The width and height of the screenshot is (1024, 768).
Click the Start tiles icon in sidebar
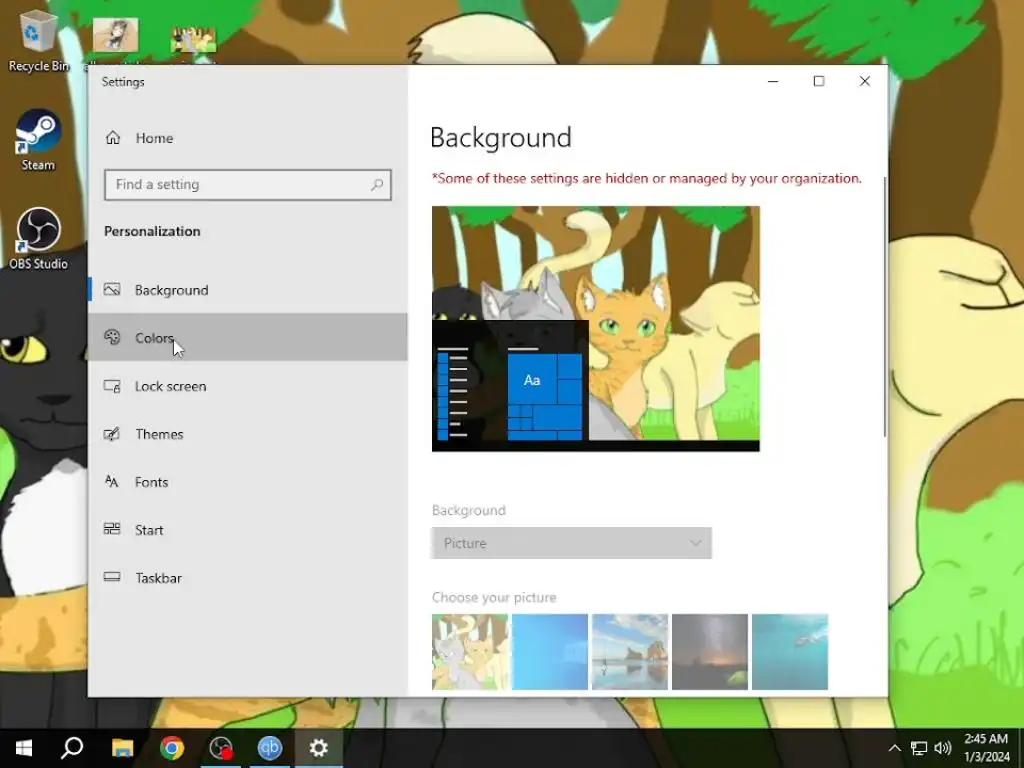[x=112, y=530]
